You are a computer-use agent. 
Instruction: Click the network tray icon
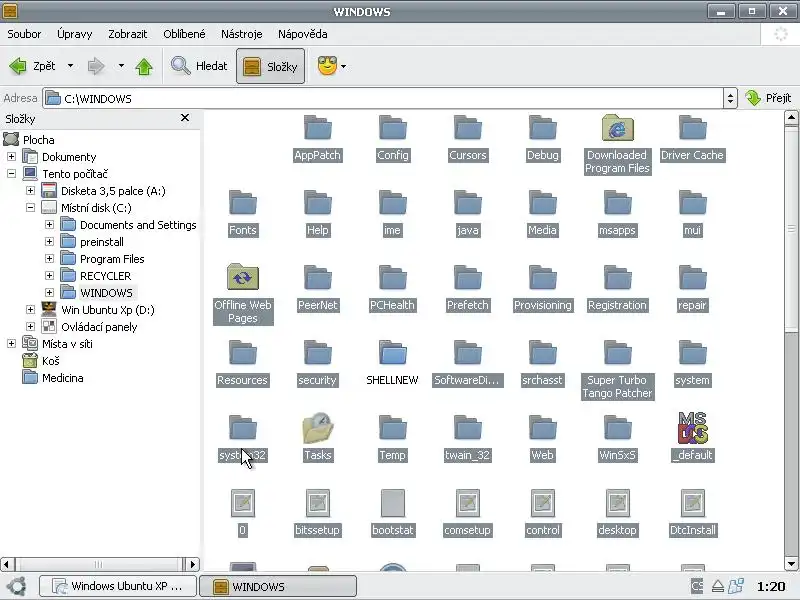[736, 586]
